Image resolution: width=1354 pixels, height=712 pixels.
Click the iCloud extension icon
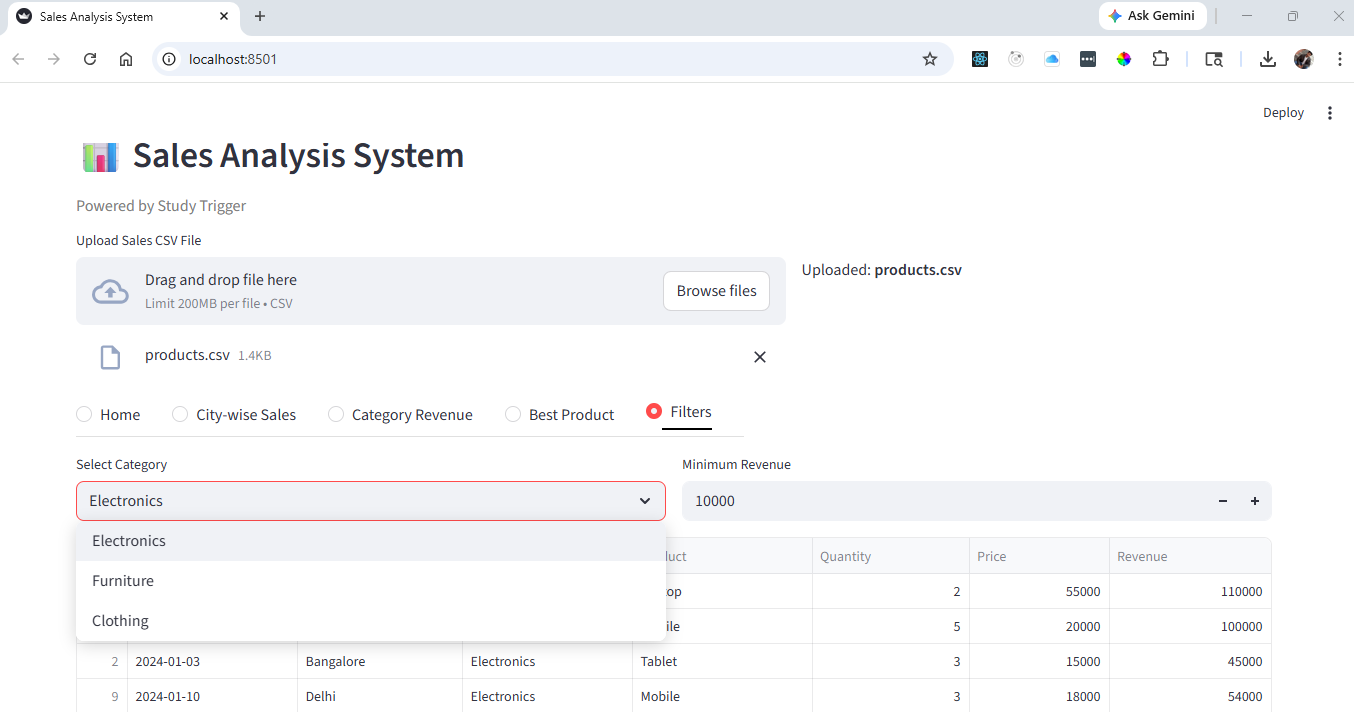[1052, 59]
